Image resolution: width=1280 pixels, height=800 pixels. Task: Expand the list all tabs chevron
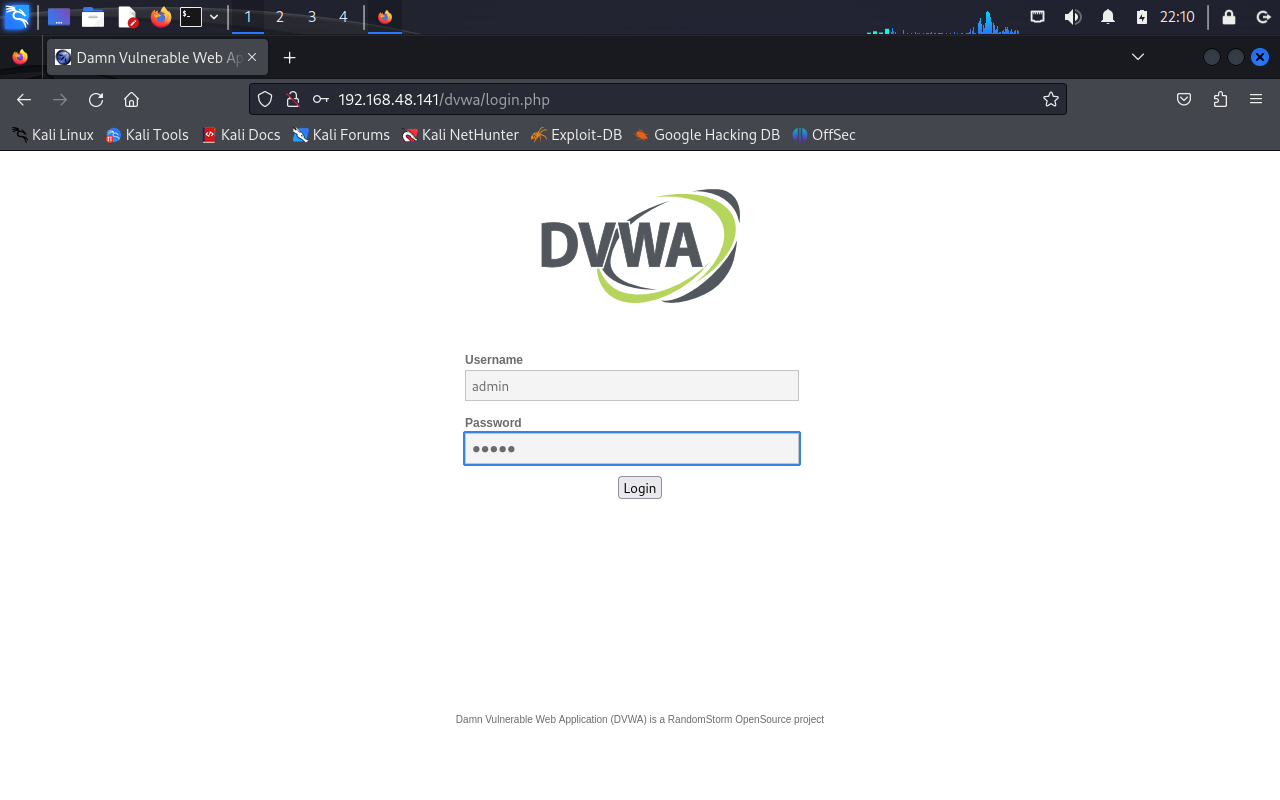tap(1138, 57)
